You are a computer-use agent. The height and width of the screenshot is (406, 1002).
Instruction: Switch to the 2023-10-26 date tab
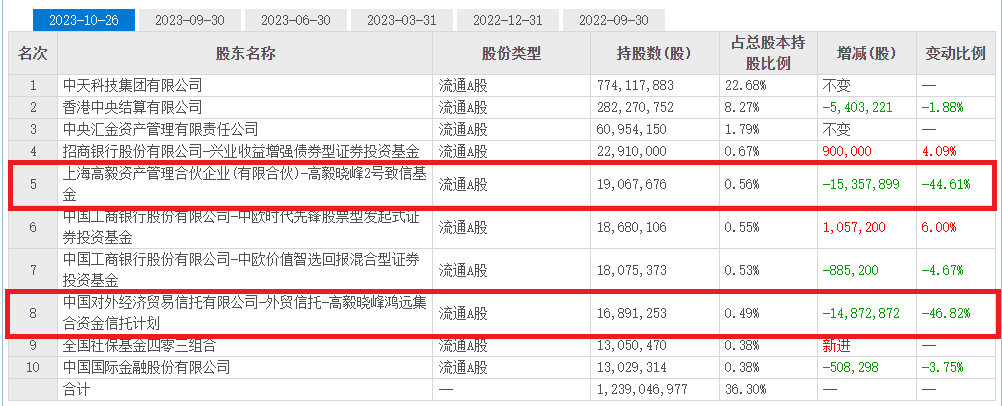84,20
